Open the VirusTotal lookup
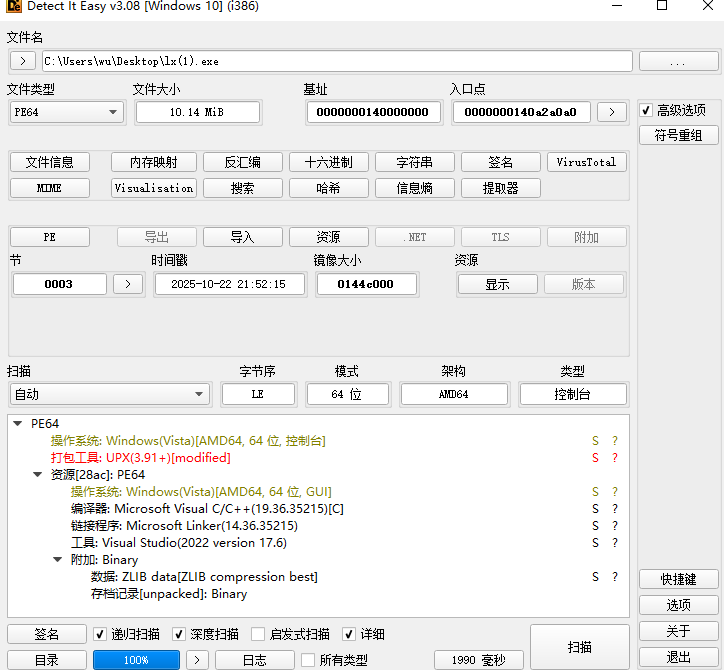The height and width of the screenshot is (670, 724). click(x=586, y=162)
